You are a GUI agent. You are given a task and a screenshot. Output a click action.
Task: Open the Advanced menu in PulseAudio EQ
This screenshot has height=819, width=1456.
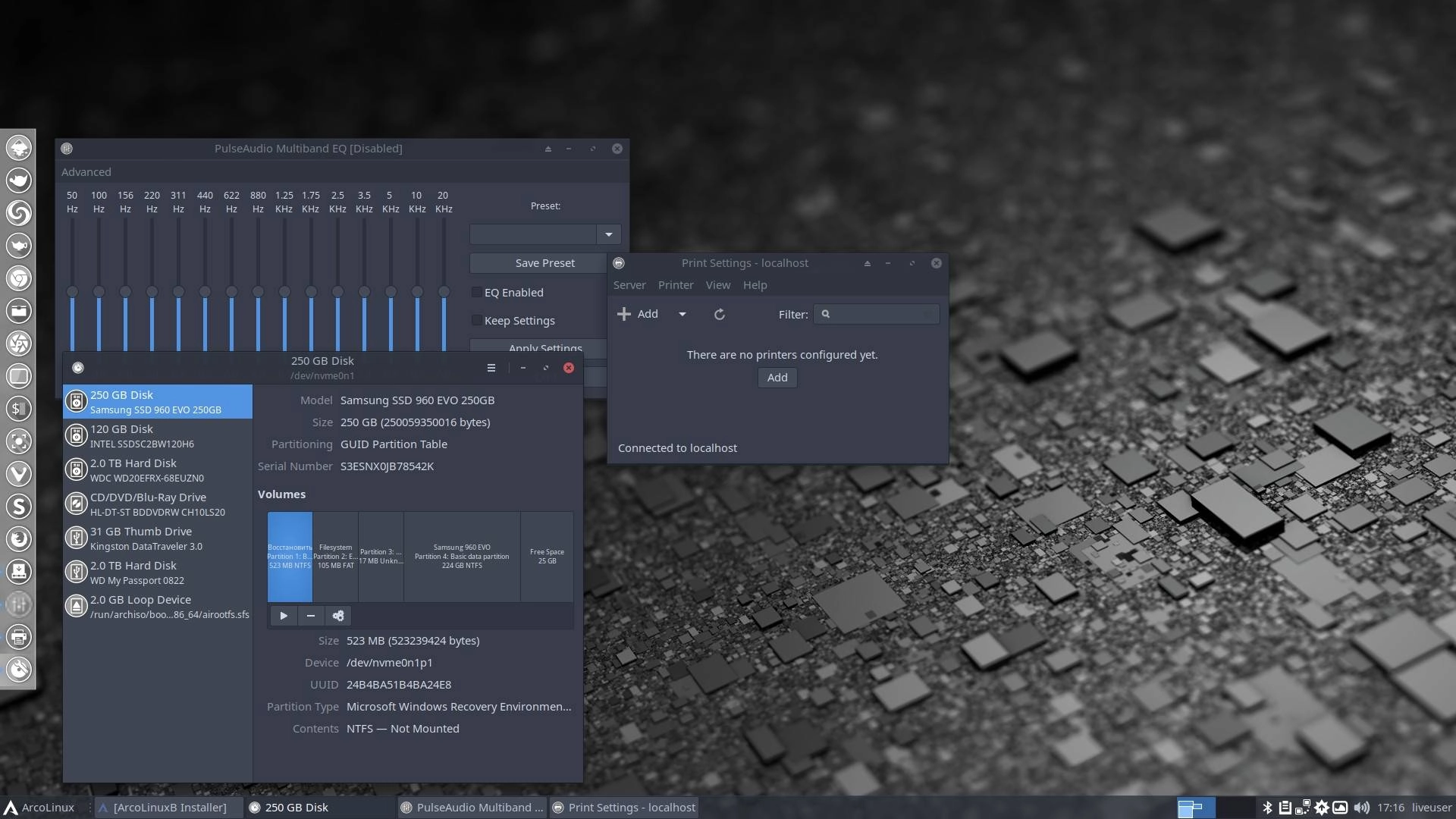pyautogui.click(x=86, y=172)
